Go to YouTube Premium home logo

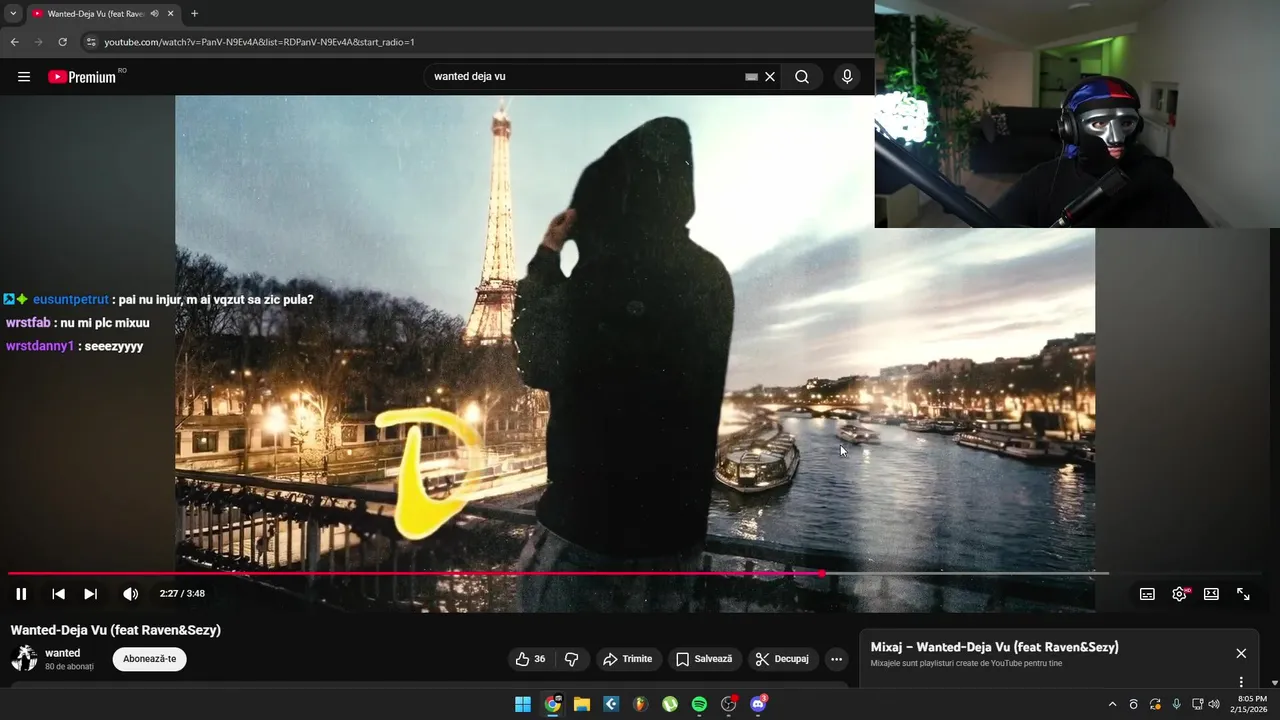pos(82,77)
